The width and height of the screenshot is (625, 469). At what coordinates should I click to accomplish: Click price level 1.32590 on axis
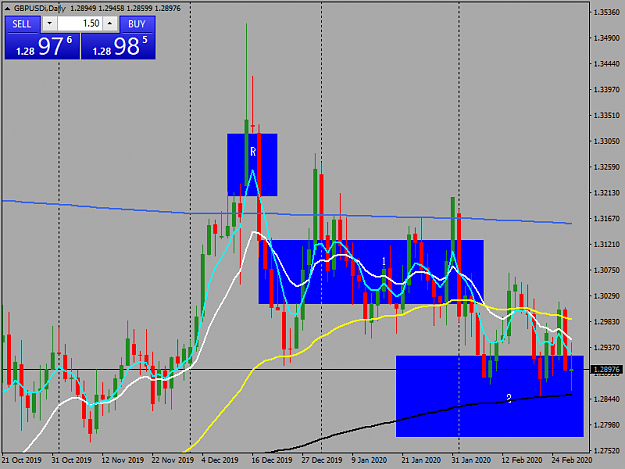pyautogui.click(x=607, y=167)
